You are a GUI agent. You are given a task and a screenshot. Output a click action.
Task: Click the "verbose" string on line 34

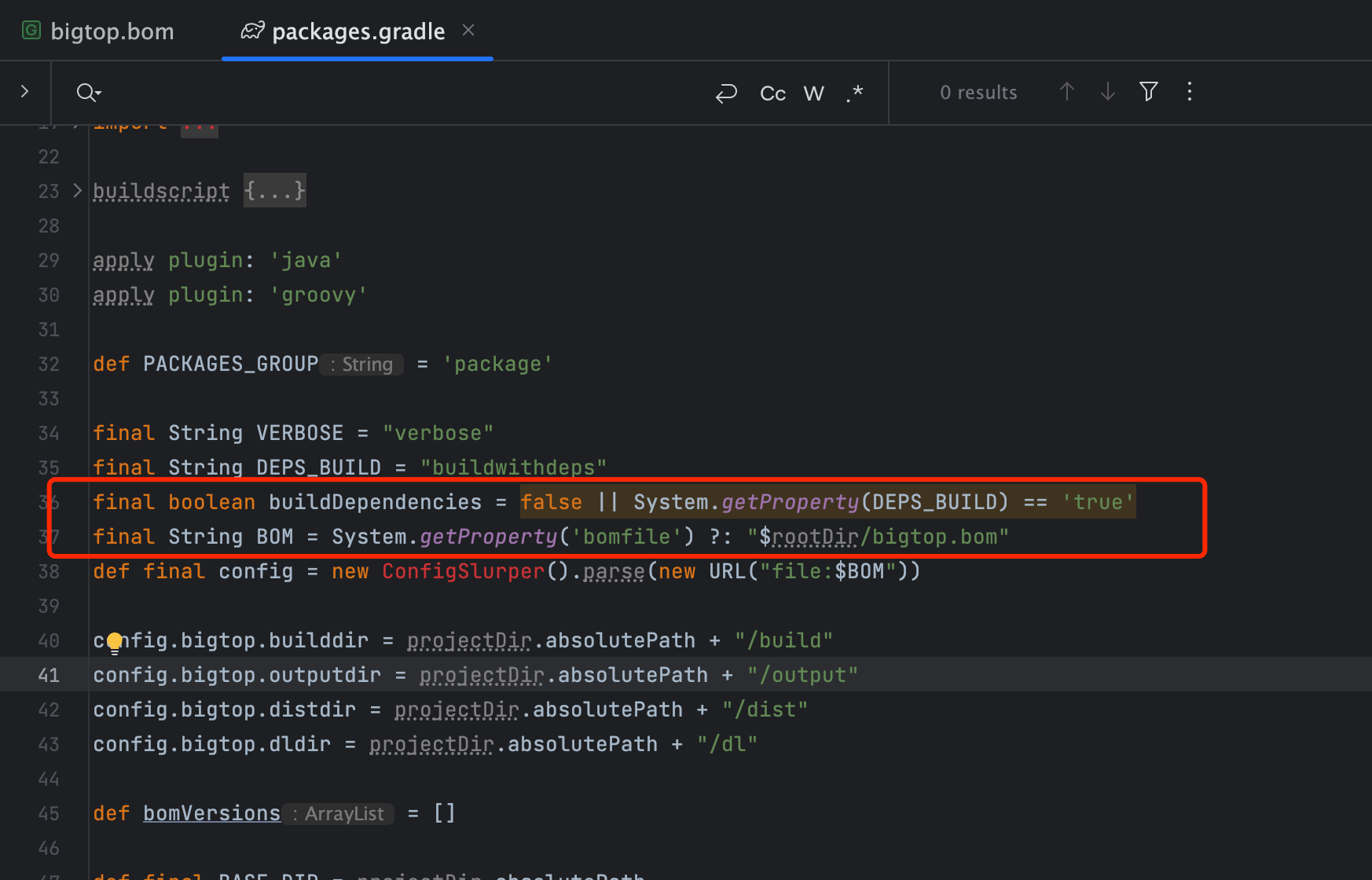[438, 433]
